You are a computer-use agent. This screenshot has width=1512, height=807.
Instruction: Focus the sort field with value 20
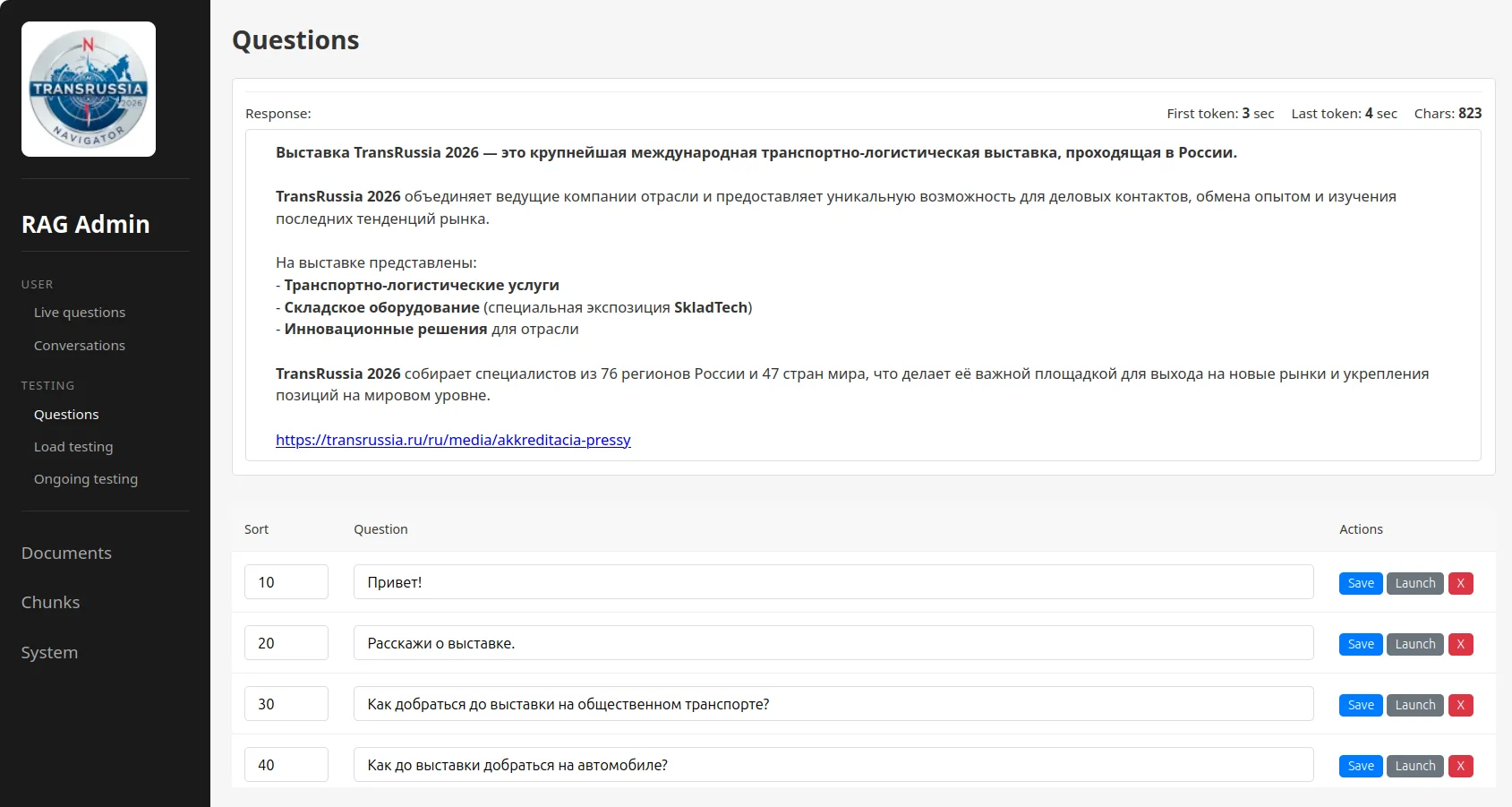[x=286, y=643]
